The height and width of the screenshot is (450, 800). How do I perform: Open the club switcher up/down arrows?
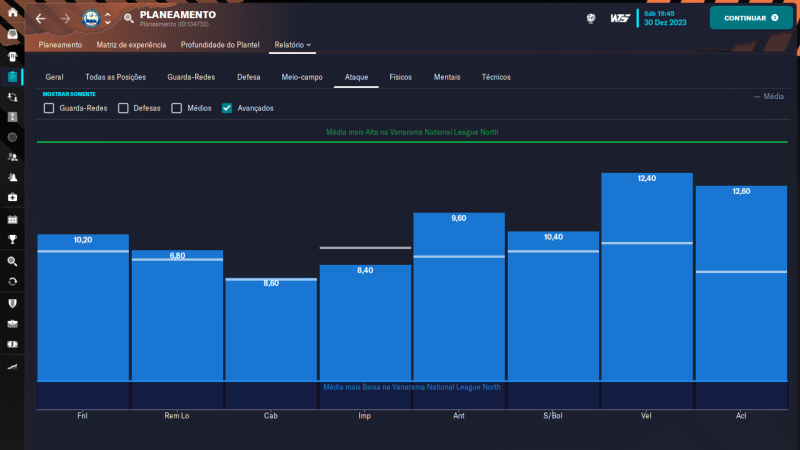pos(108,18)
